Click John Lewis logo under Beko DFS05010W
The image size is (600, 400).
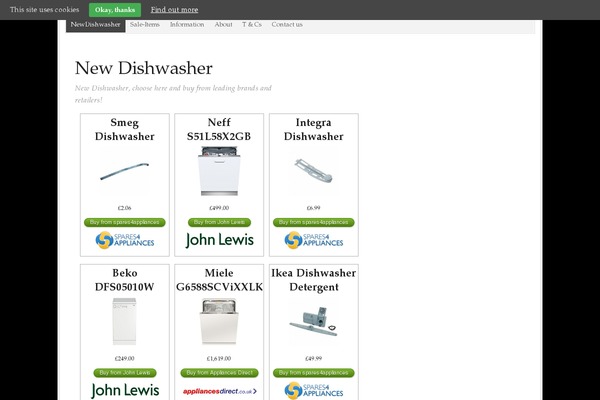click(125, 390)
